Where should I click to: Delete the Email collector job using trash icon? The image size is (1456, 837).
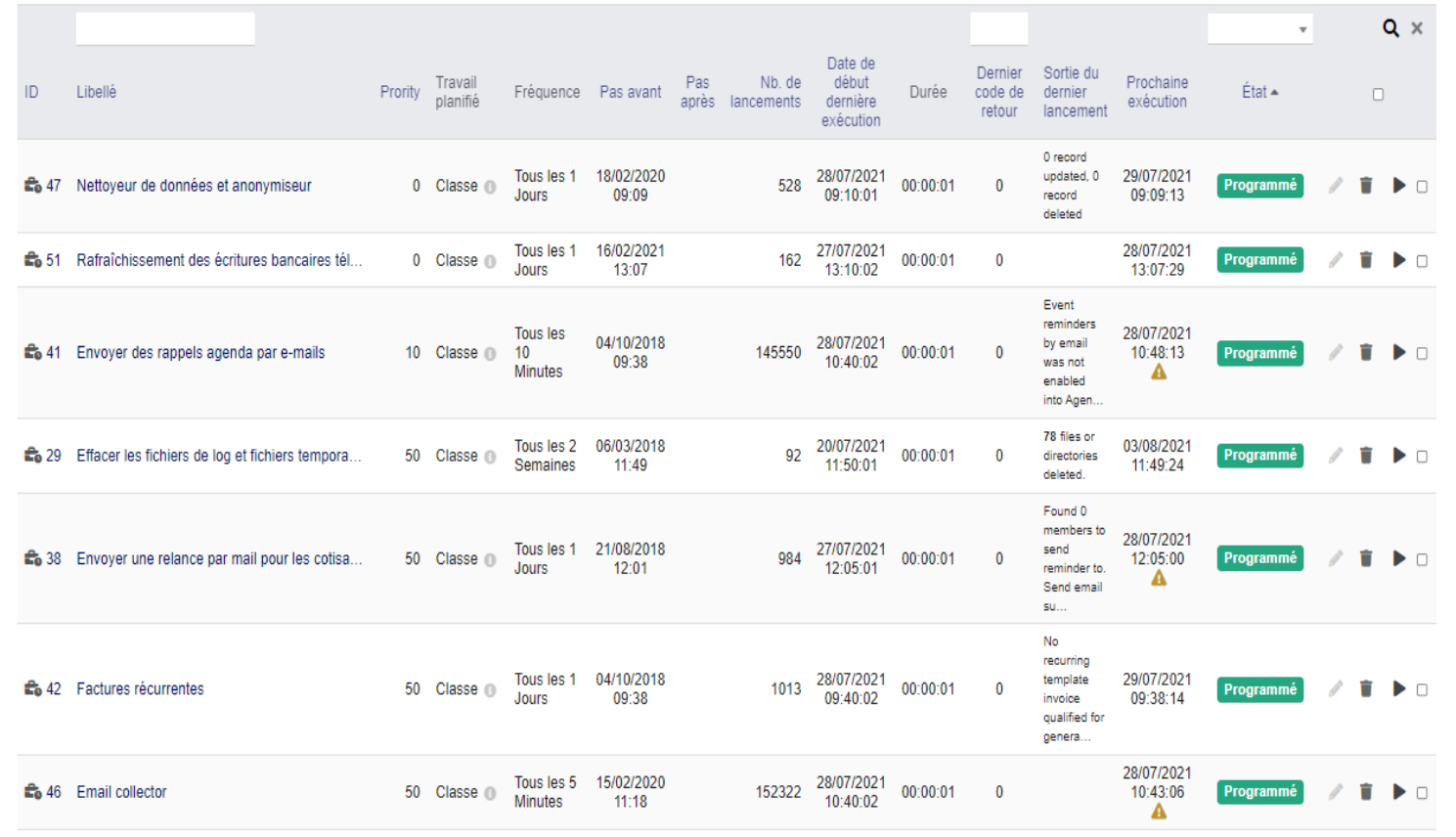coord(1366,792)
